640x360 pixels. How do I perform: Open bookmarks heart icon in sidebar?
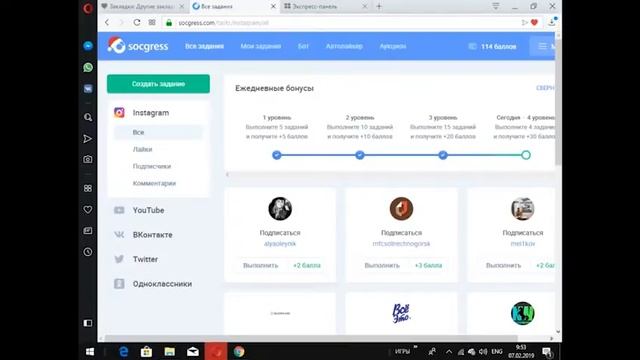click(x=88, y=209)
